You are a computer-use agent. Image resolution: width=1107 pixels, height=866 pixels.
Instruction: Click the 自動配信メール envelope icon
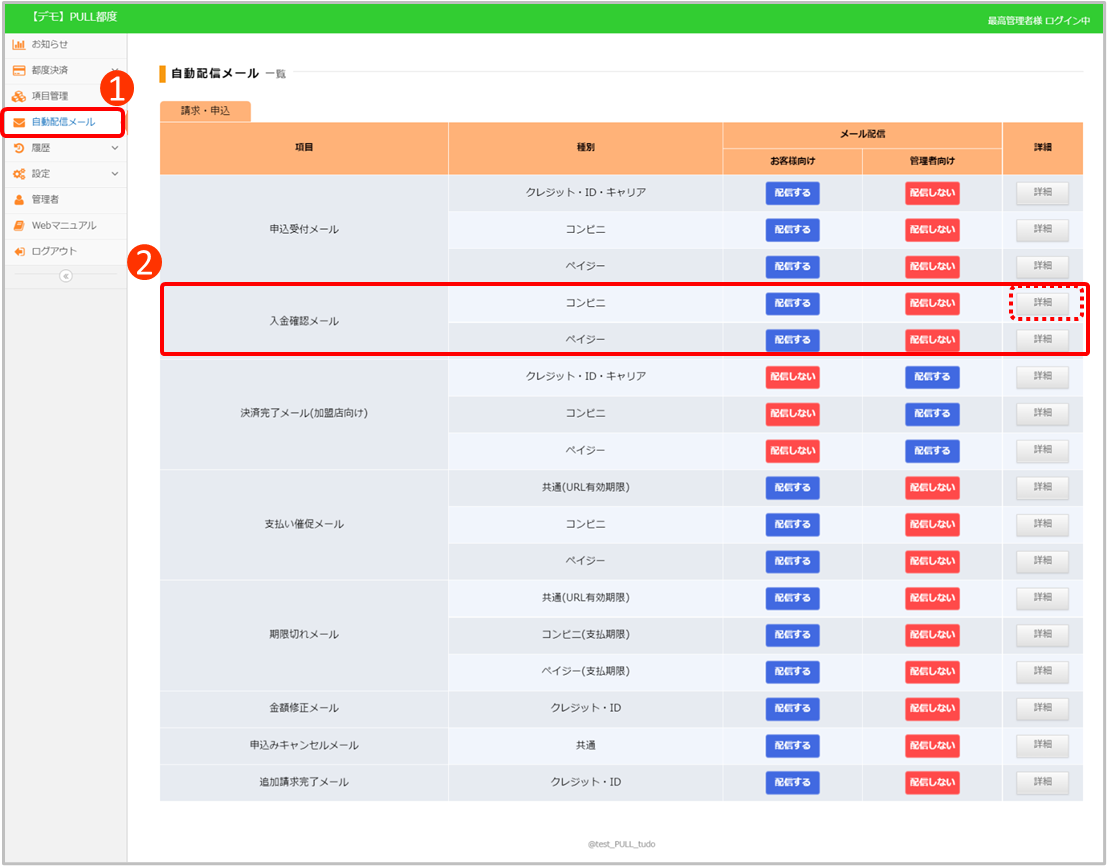click(19, 122)
